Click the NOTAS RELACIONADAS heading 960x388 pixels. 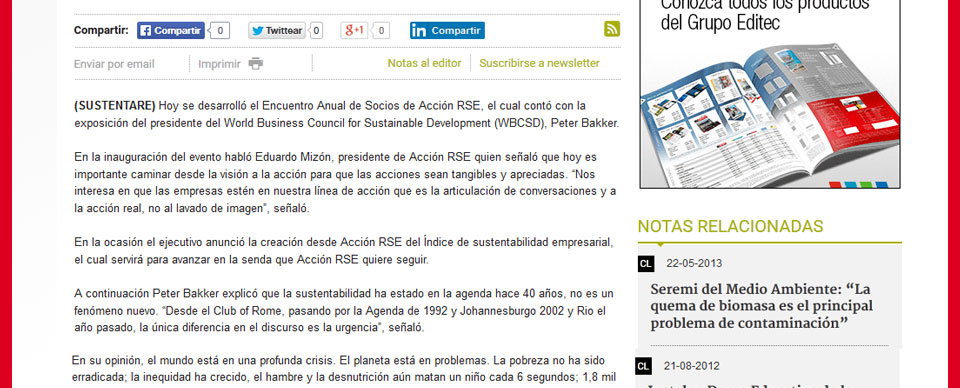coord(730,226)
